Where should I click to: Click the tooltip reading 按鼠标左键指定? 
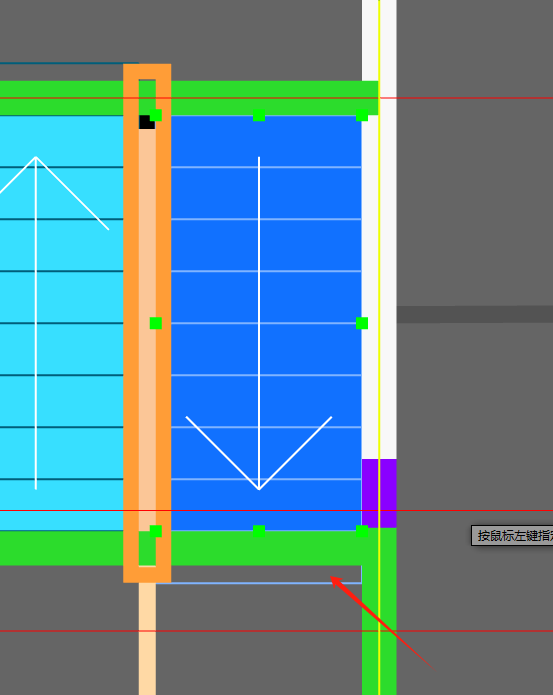coord(512,536)
